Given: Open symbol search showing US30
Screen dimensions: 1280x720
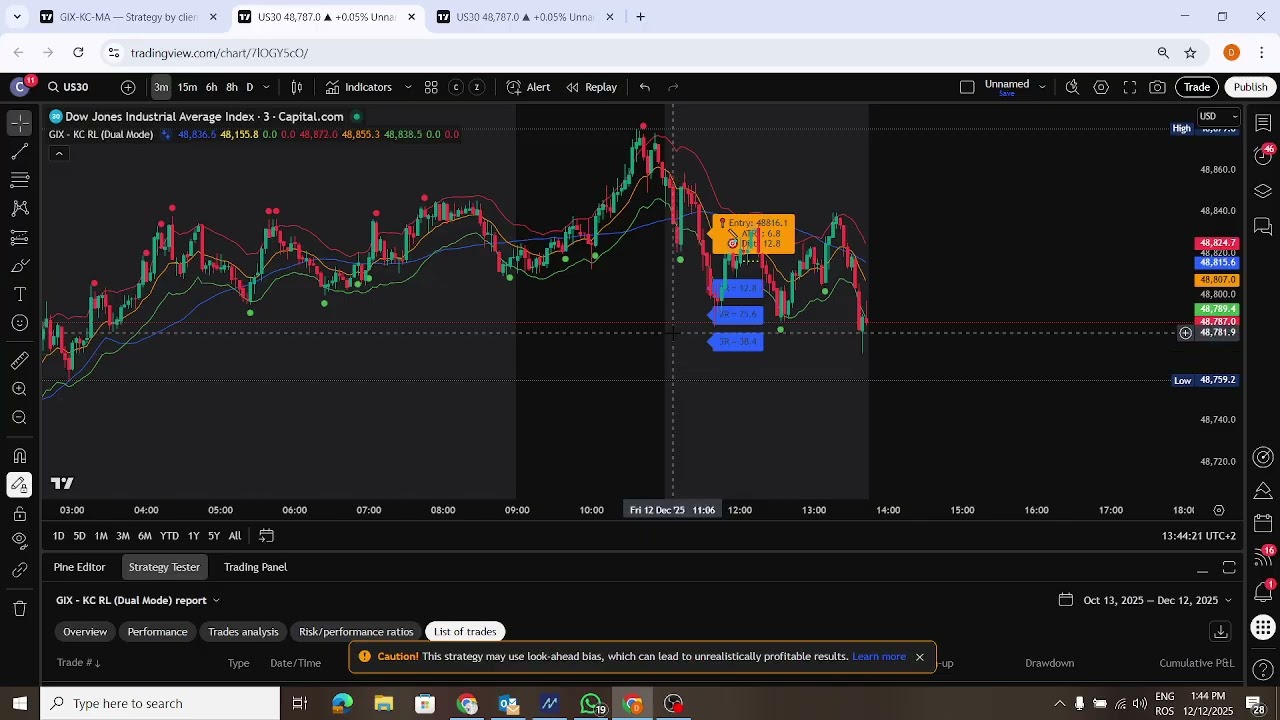Looking at the screenshot, I should (x=68, y=87).
